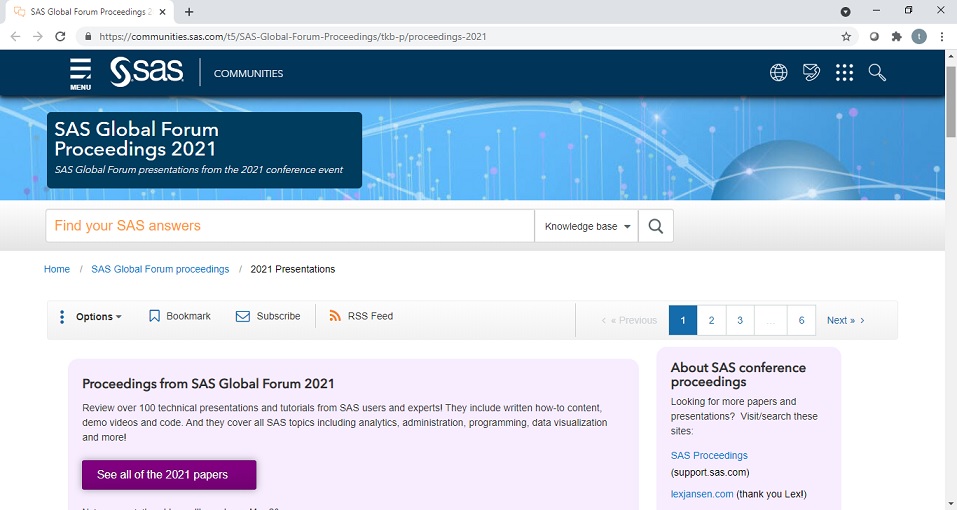Open COMMUNITIES in the header
This screenshot has width=957, height=510.
(248, 73)
